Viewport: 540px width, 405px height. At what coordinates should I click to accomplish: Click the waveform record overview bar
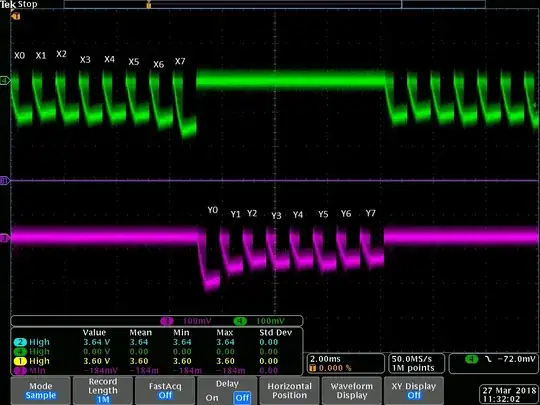click(274, 4)
